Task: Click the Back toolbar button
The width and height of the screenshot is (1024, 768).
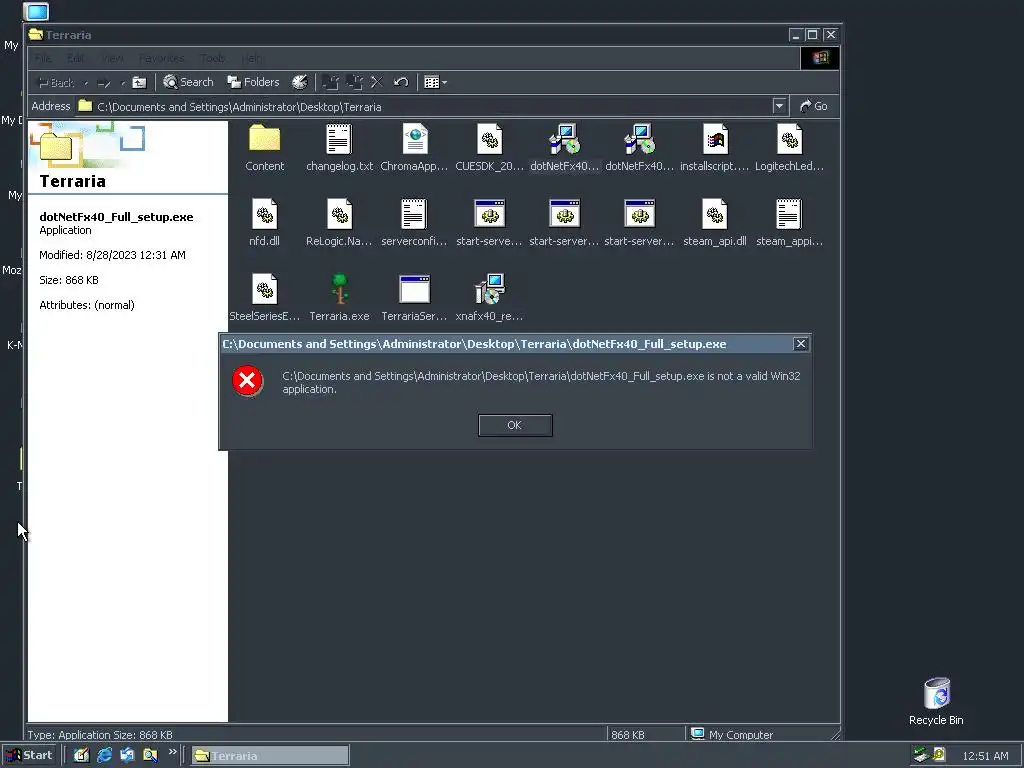Action: 56,82
